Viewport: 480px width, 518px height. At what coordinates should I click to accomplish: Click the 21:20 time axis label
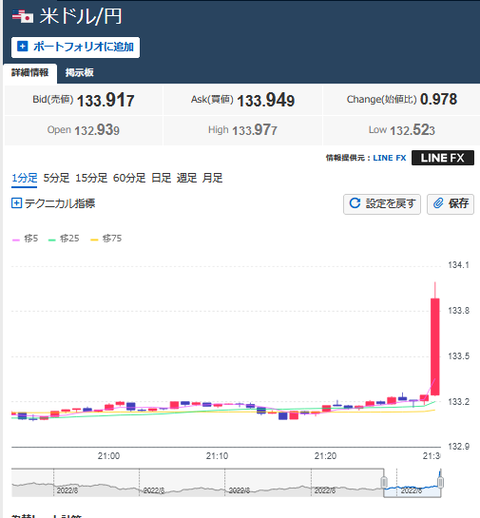click(x=325, y=456)
